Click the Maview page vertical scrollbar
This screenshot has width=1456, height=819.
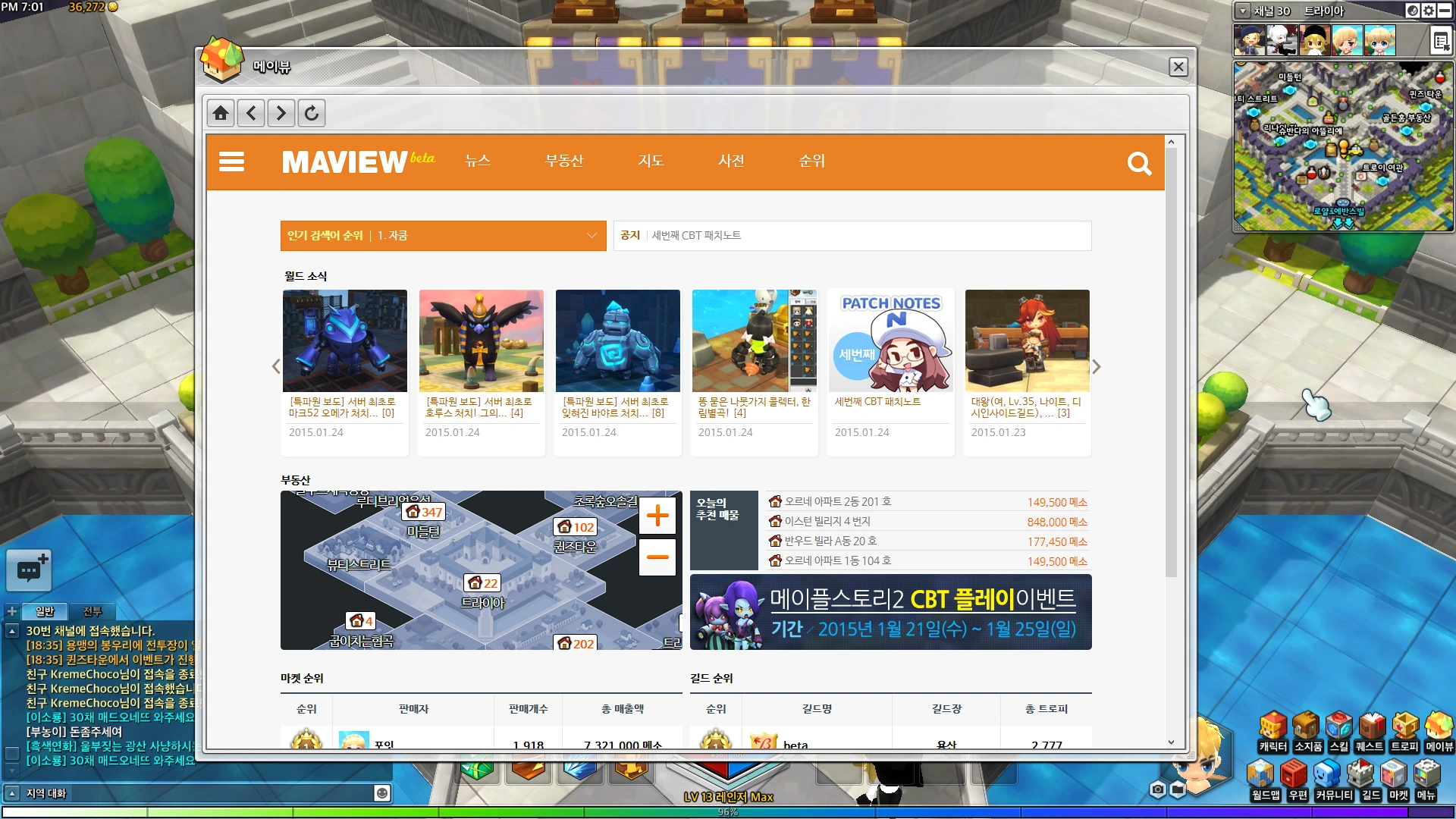click(x=1171, y=364)
